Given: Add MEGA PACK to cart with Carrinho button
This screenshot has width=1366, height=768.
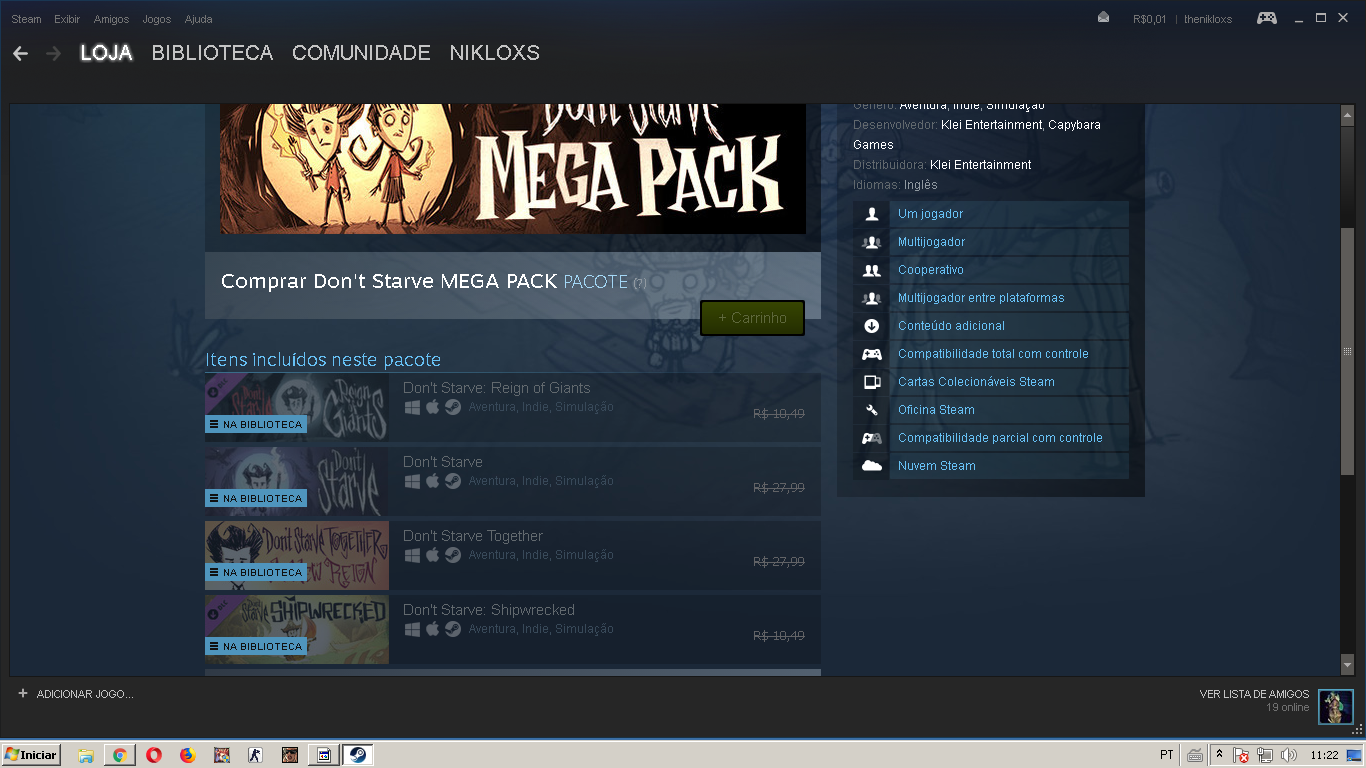Looking at the screenshot, I should (x=752, y=318).
